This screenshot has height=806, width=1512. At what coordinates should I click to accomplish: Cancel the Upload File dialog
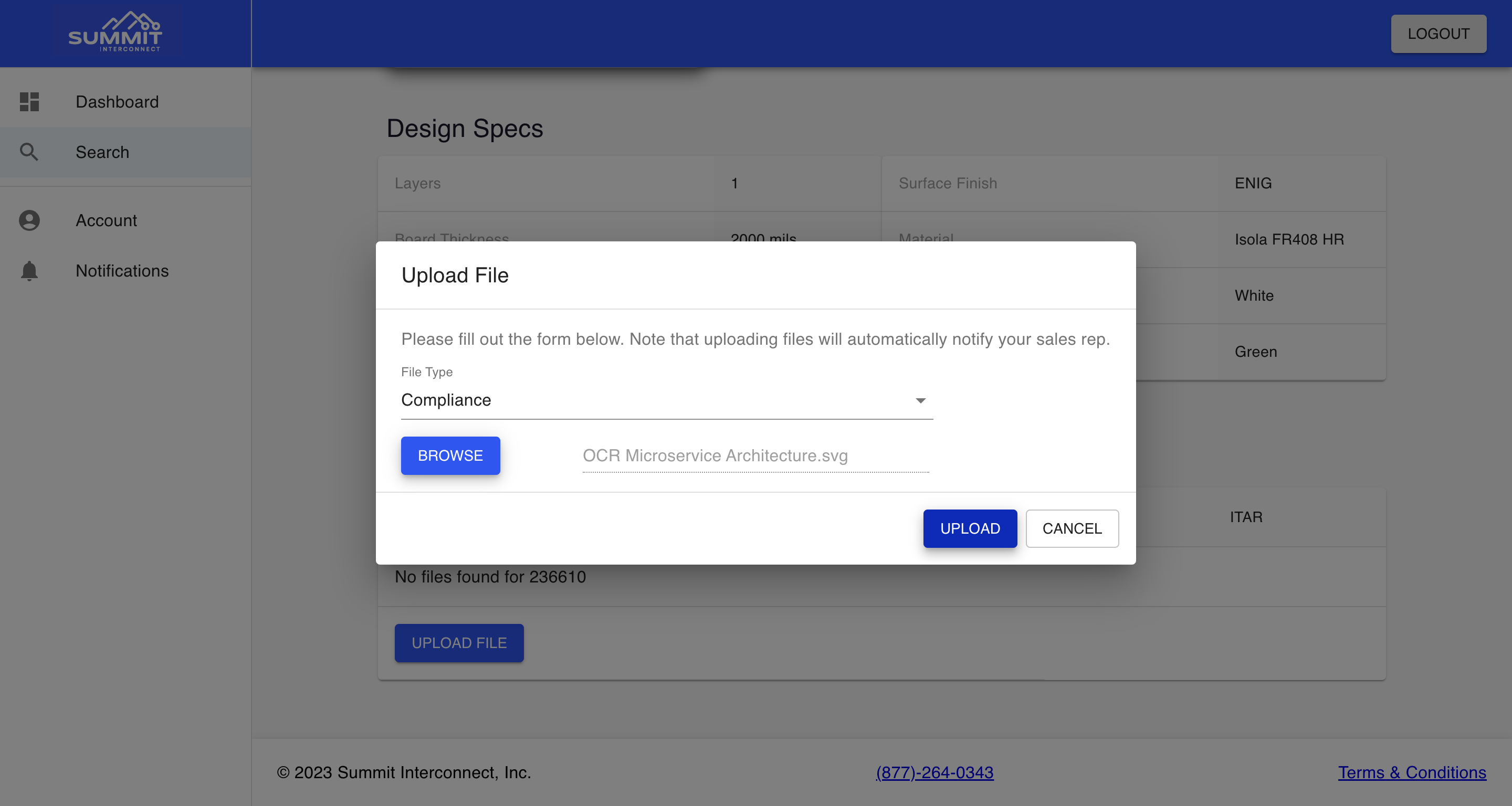[x=1072, y=528]
